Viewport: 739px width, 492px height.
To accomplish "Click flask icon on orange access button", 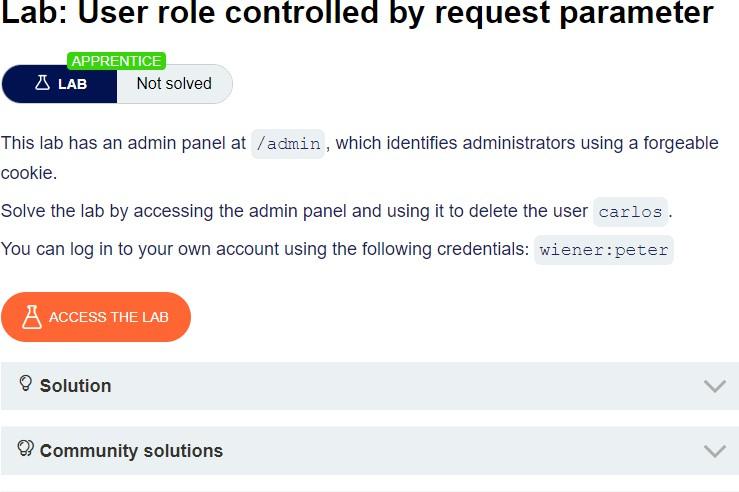I will [x=32, y=317].
